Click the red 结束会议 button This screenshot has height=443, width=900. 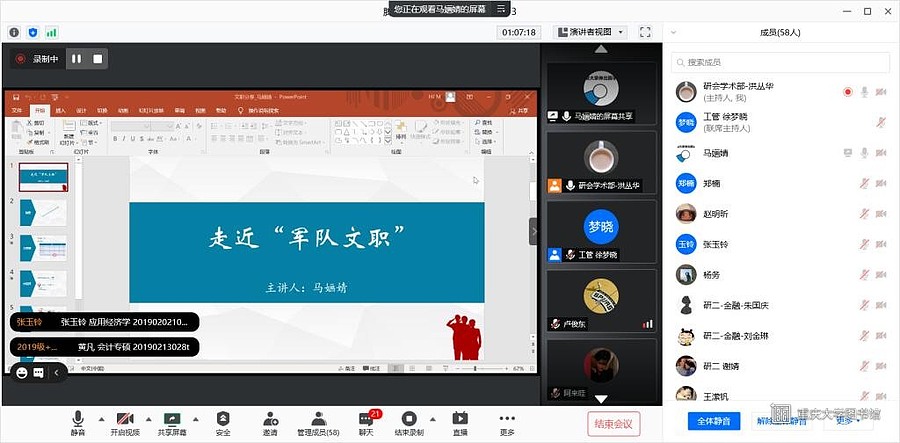point(614,423)
